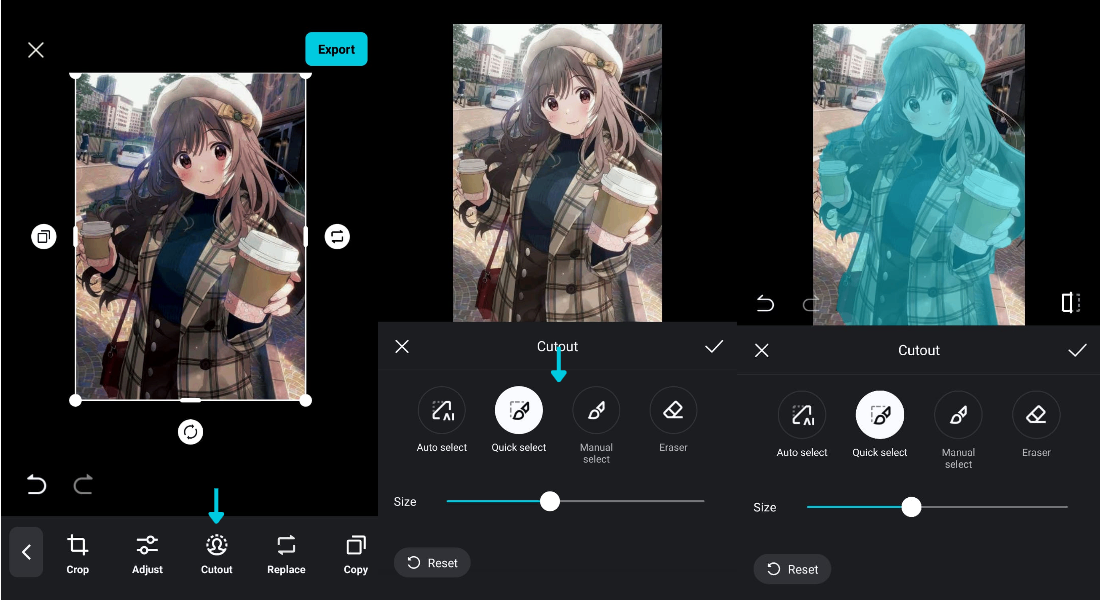Select Auto select in the middle panel
This screenshot has height=600, width=1100.
[442, 421]
